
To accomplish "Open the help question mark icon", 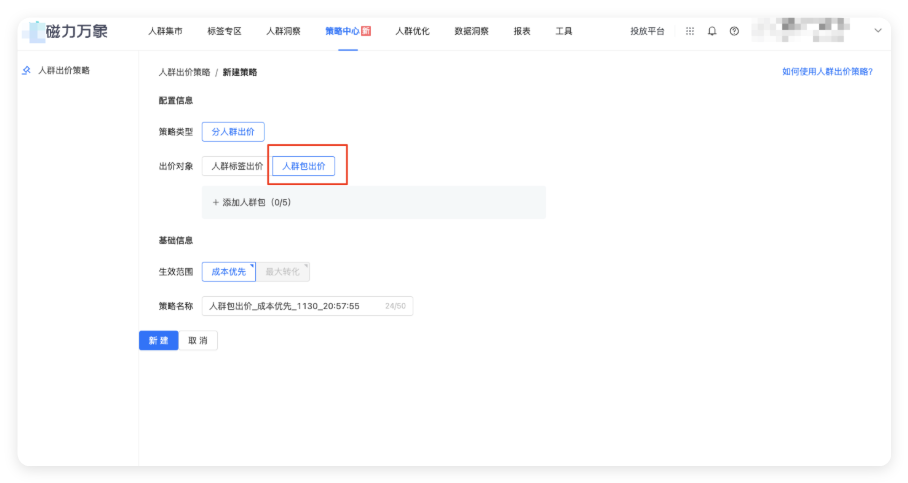I will 734,31.
